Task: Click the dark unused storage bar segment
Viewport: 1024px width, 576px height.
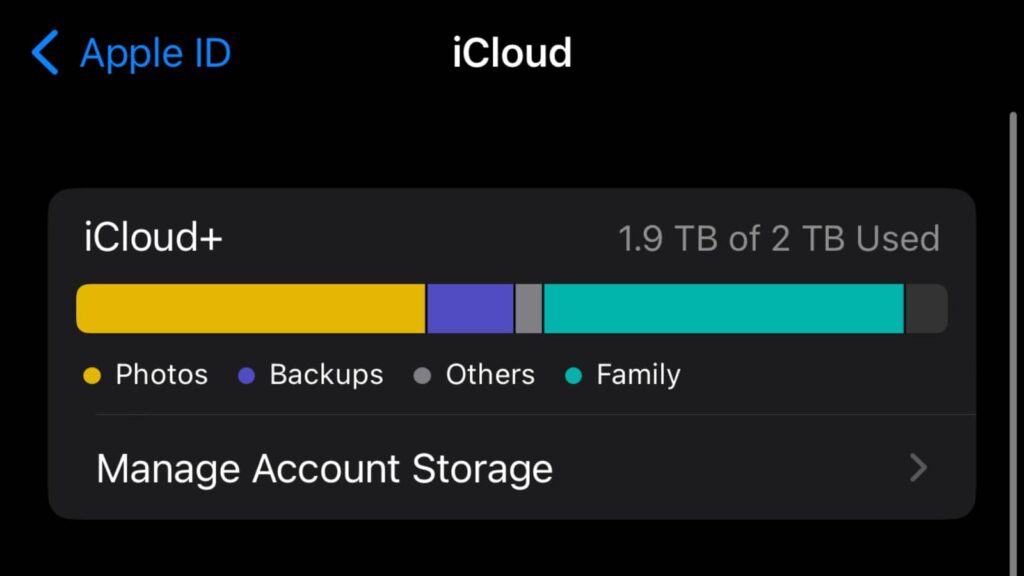Action: click(x=926, y=308)
